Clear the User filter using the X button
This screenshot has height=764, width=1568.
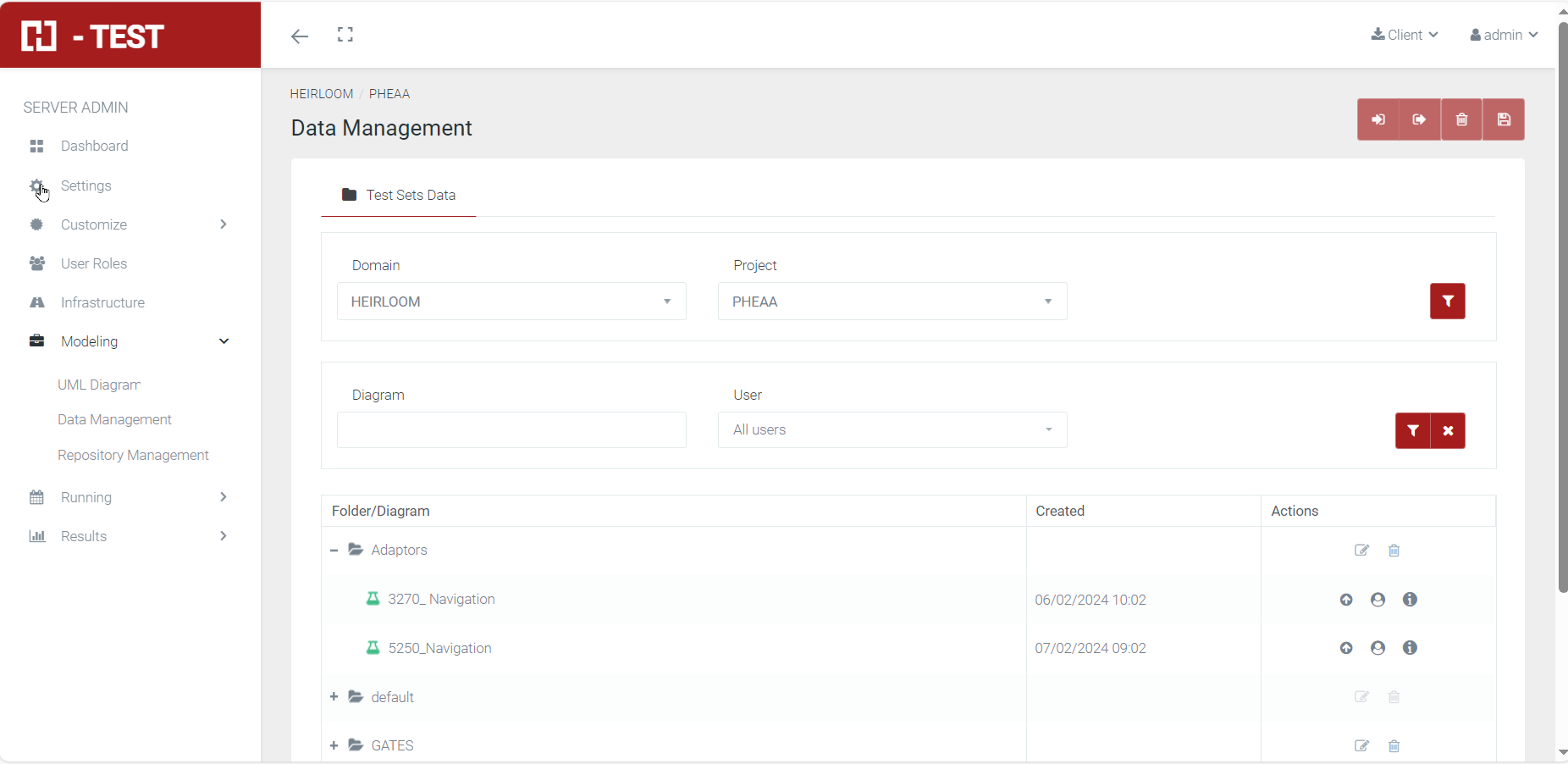pyautogui.click(x=1447, y=430)
